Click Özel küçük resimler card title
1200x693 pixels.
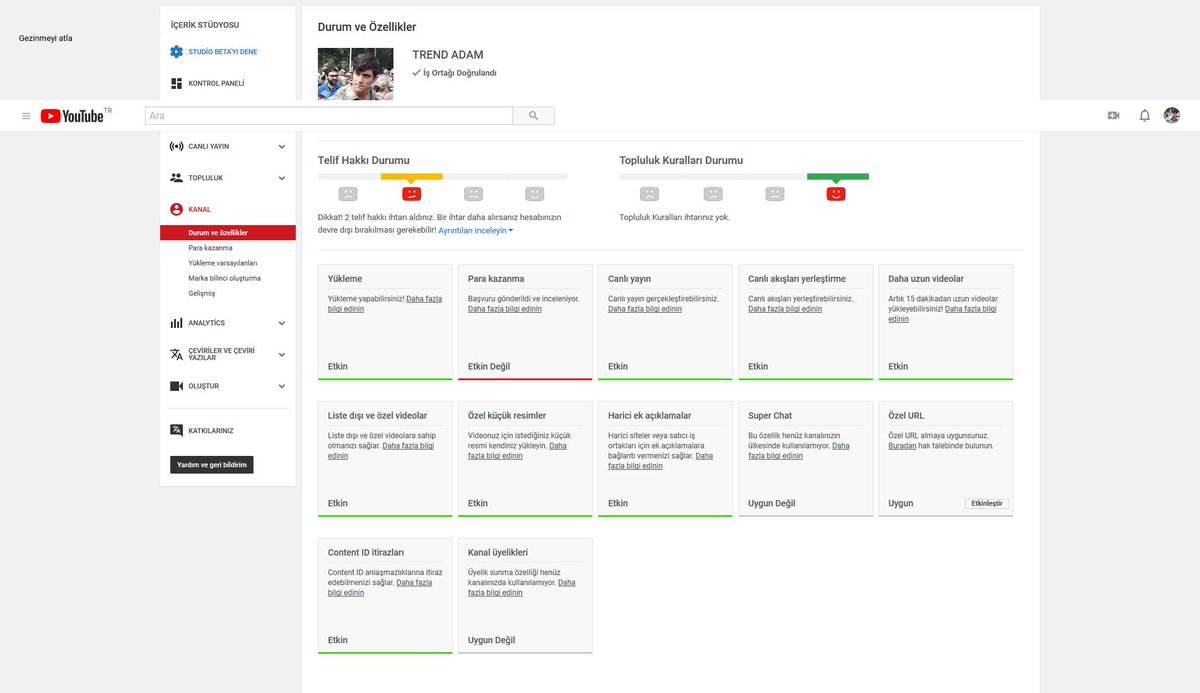tap(507, 416)
